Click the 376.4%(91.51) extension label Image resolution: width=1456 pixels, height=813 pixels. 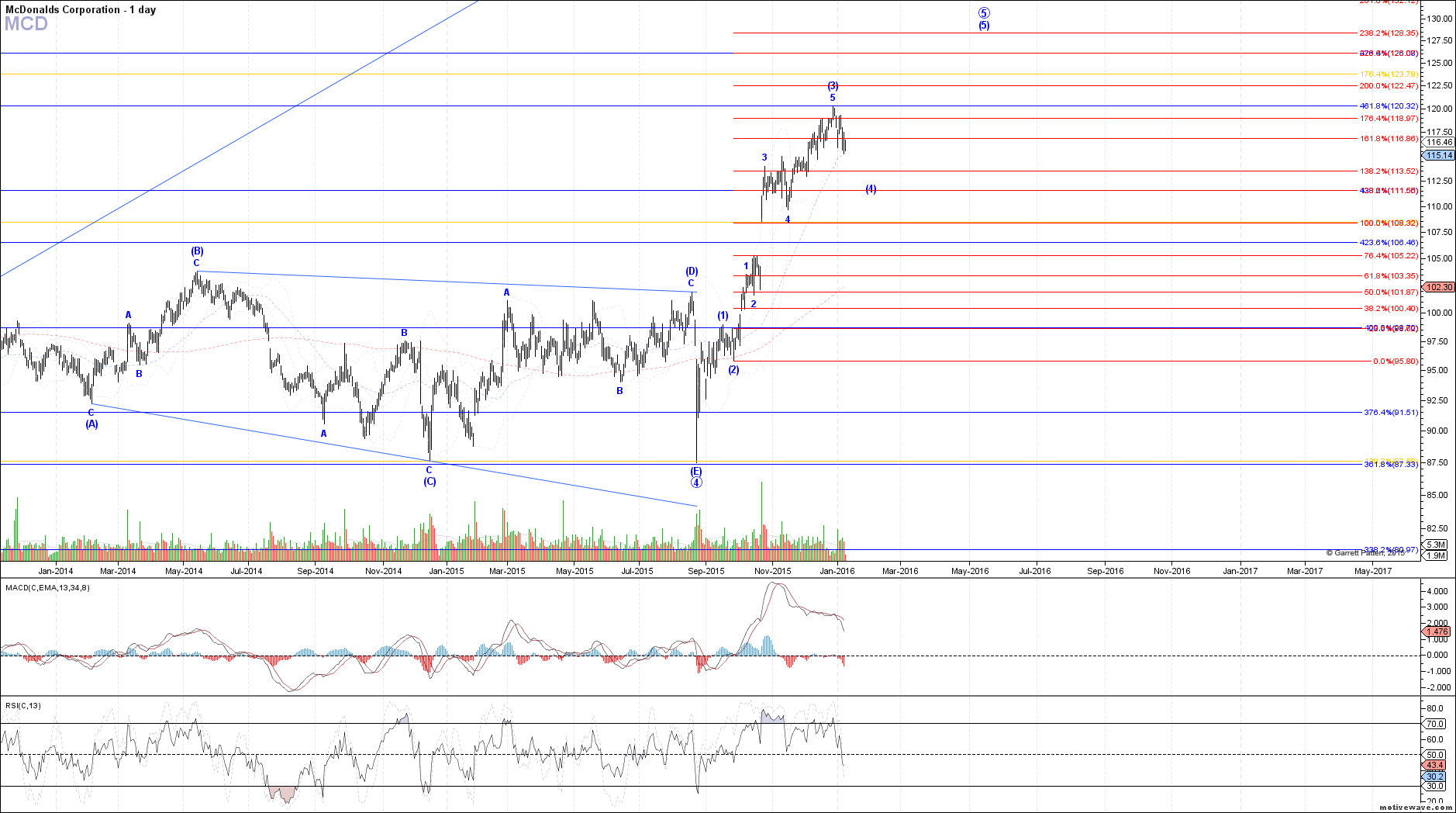click(x=1391, y=413)
